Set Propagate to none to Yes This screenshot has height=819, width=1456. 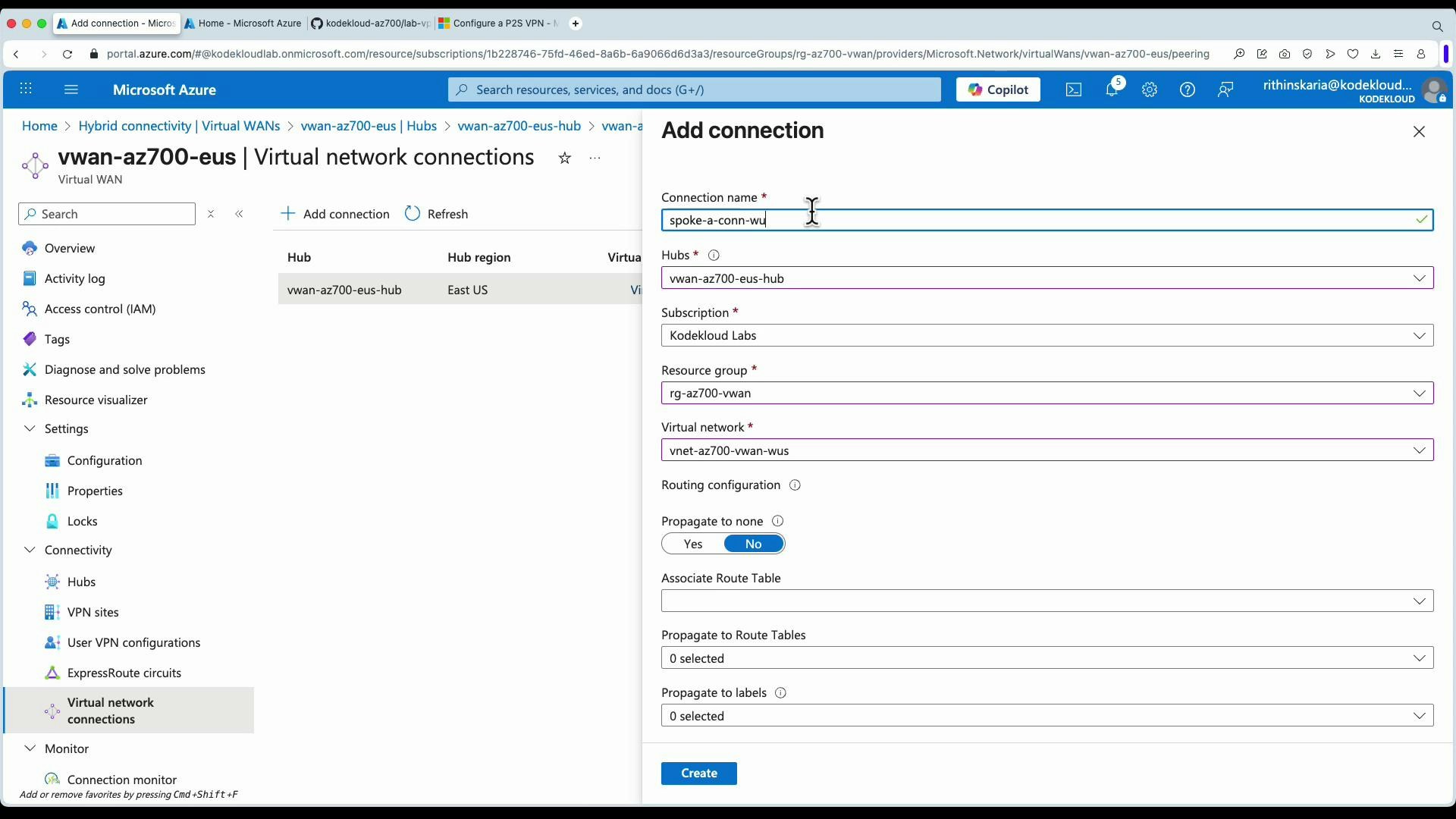692,544
